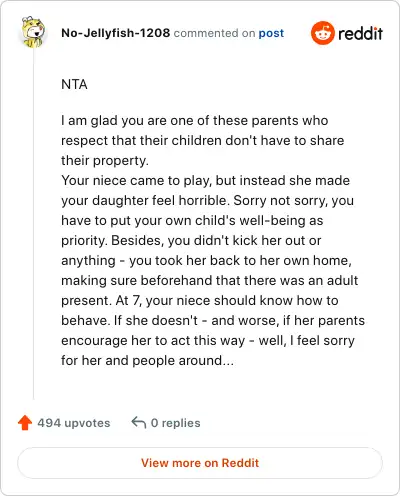This screenshot has width=400, height=496.
Task: Click the line starting "present. At 7"
Action: click(200, 300)
